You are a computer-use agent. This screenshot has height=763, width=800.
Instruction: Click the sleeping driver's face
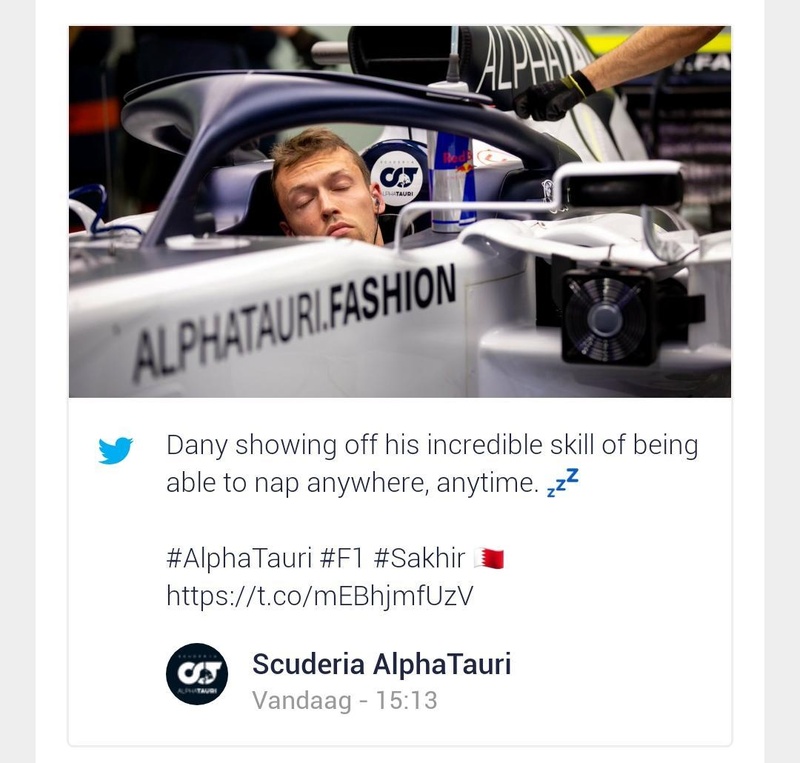[327, 194]
